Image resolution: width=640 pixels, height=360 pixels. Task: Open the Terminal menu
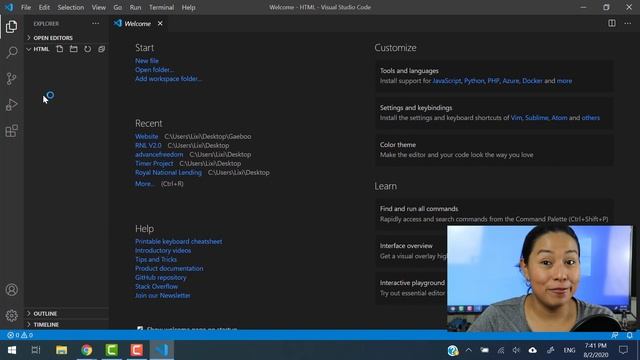pos(161,7)
